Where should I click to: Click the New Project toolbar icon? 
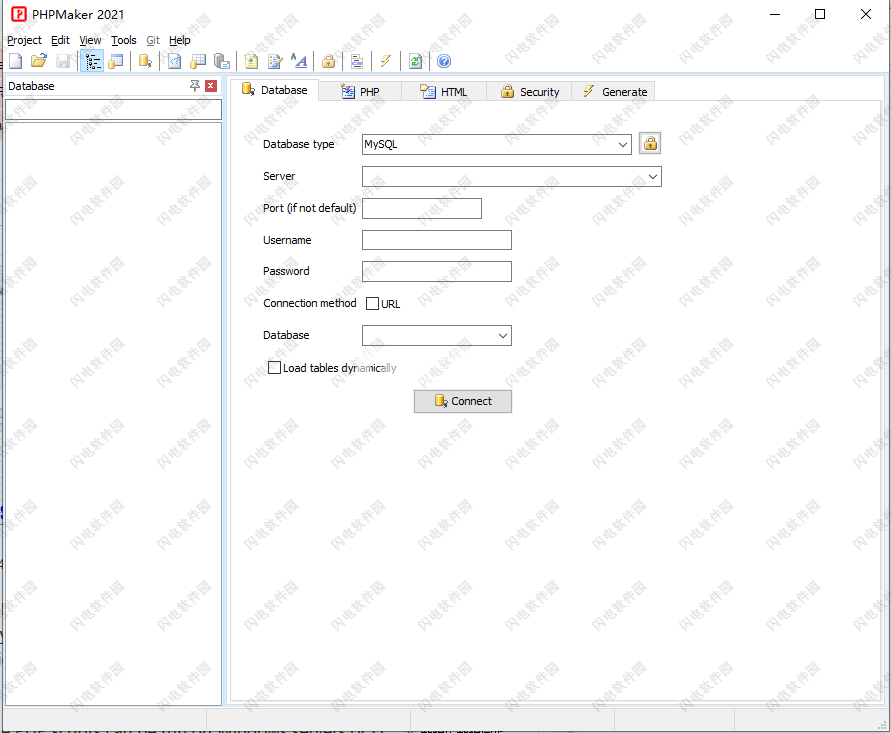[15, 61]
